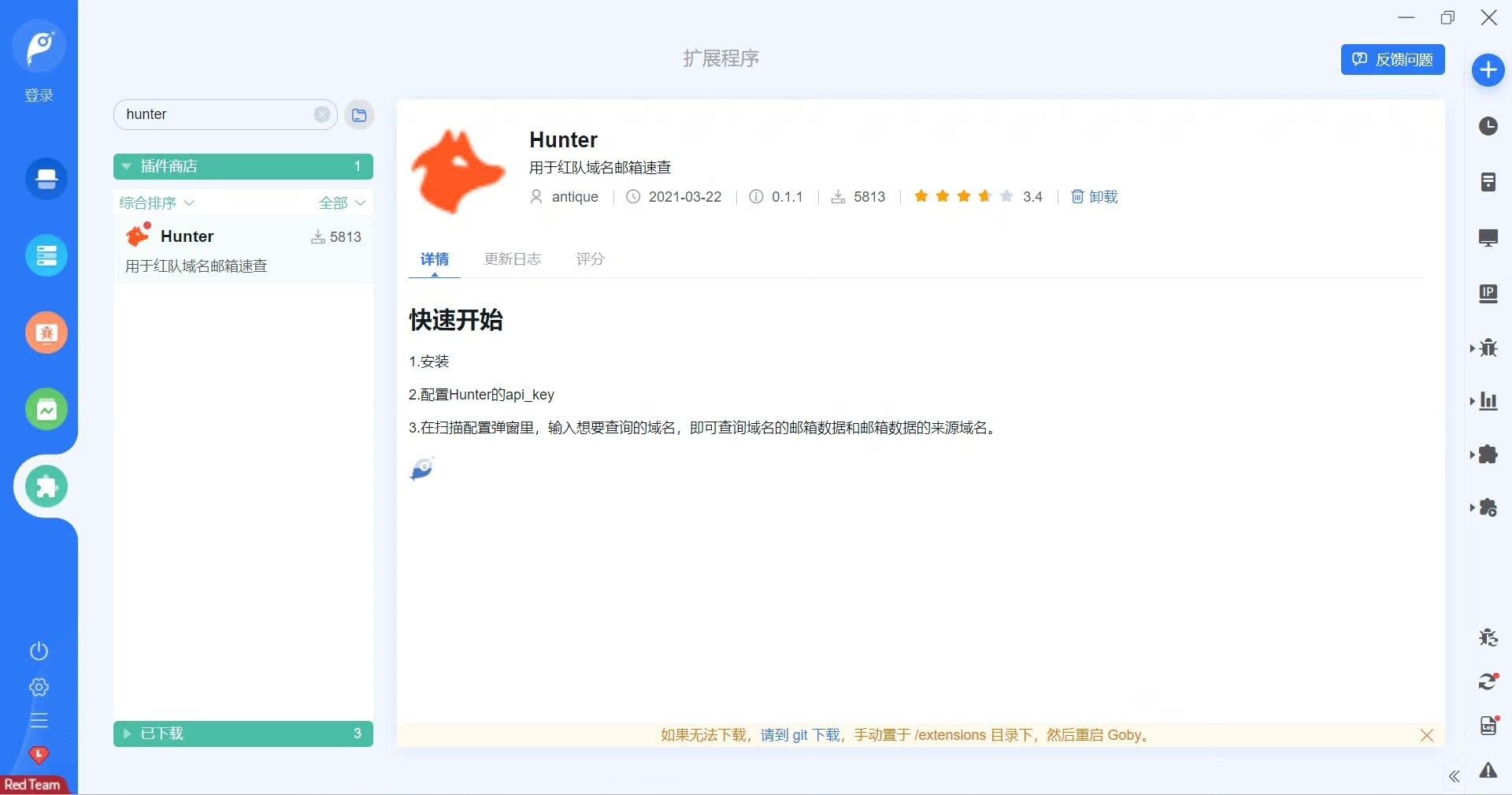Open the 全部 filter dropdown
This screenshot has height=795, width=1512.
pyautogui.click(x=342, y=203)
